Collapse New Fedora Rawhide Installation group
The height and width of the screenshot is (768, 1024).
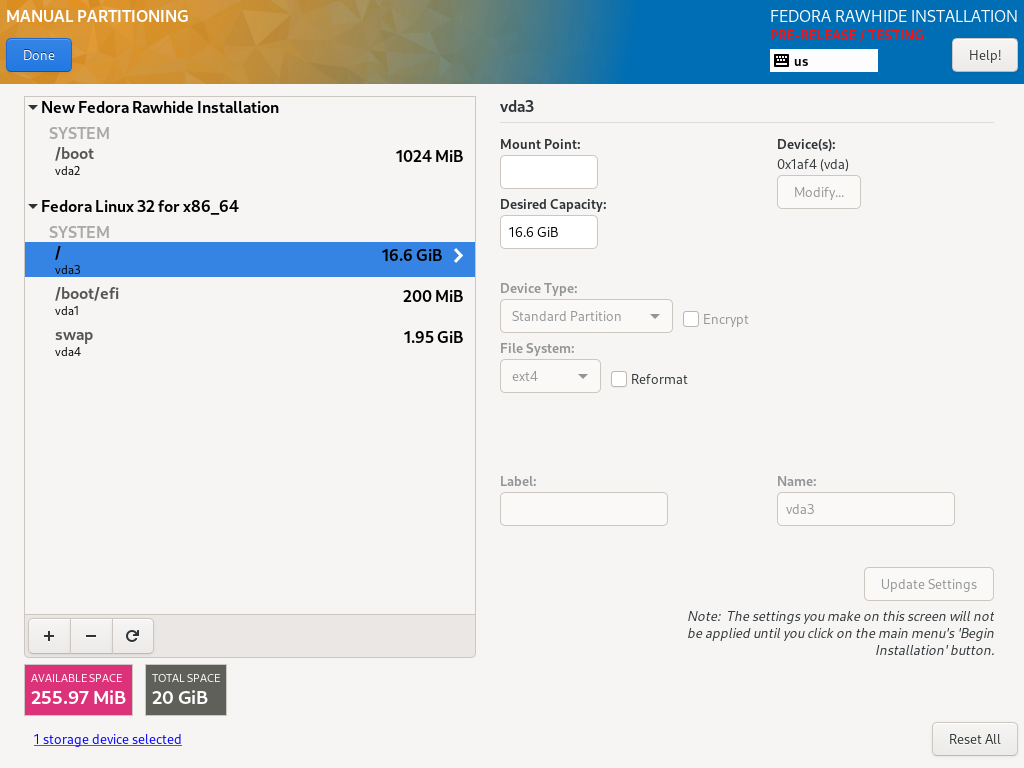(x=33, y=108)
